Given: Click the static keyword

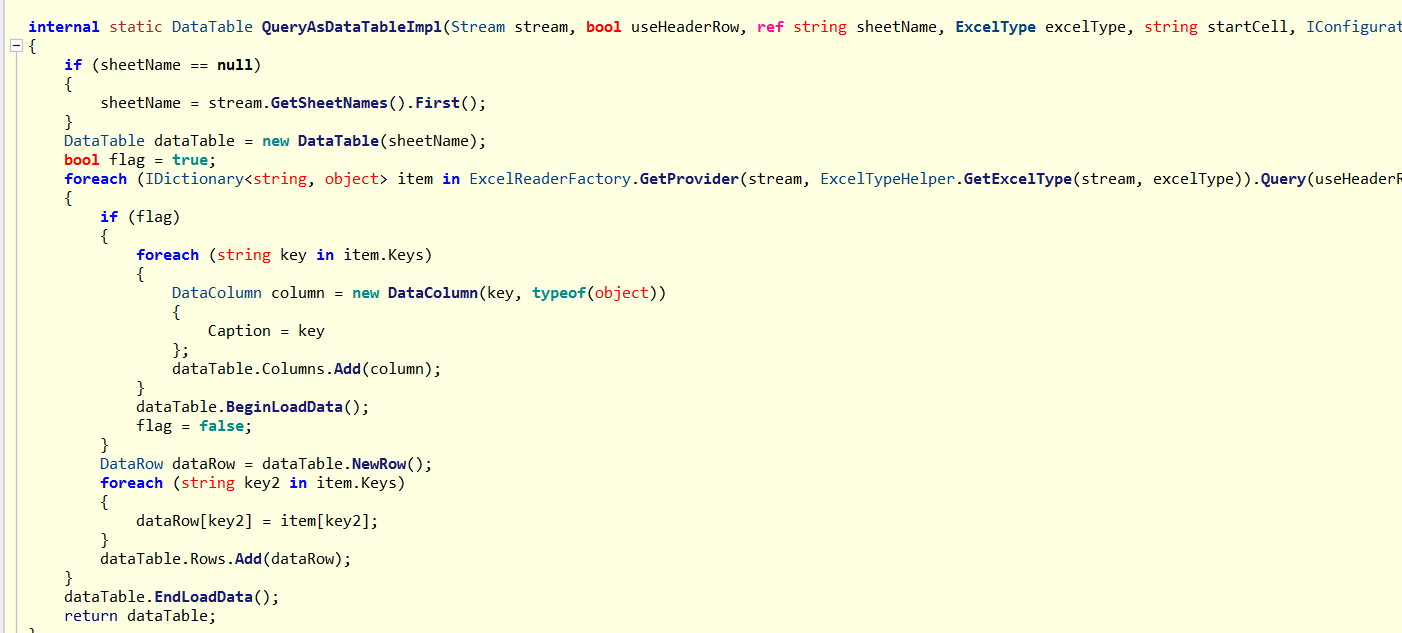Looking at the screenshot, I should click(136, 27).
